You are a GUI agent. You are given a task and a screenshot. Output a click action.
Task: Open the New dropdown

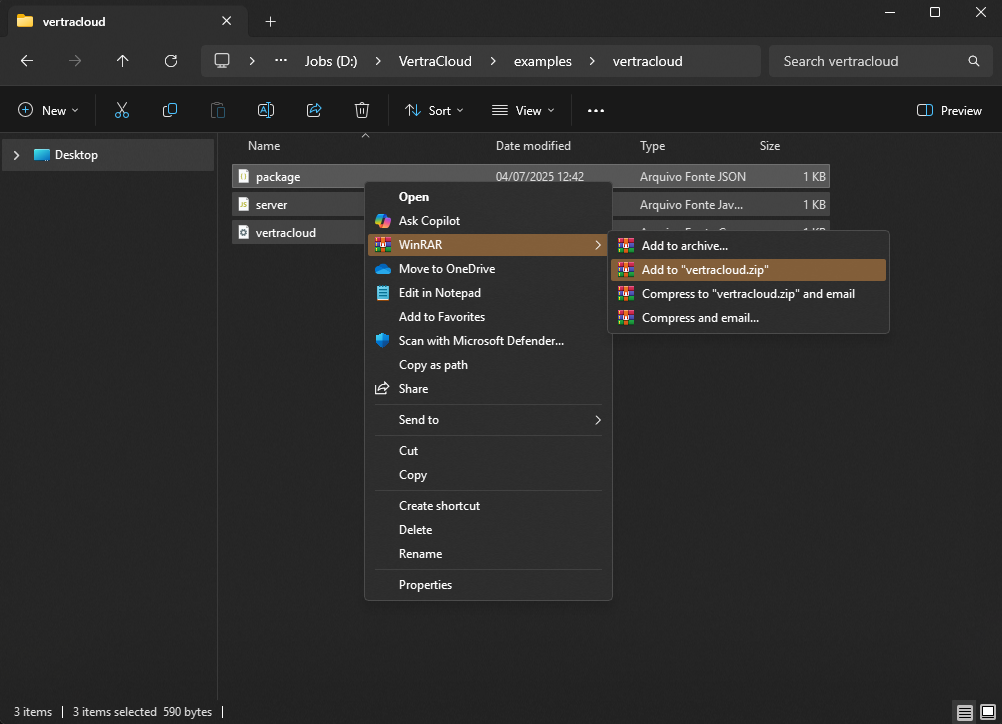[49, 111]
